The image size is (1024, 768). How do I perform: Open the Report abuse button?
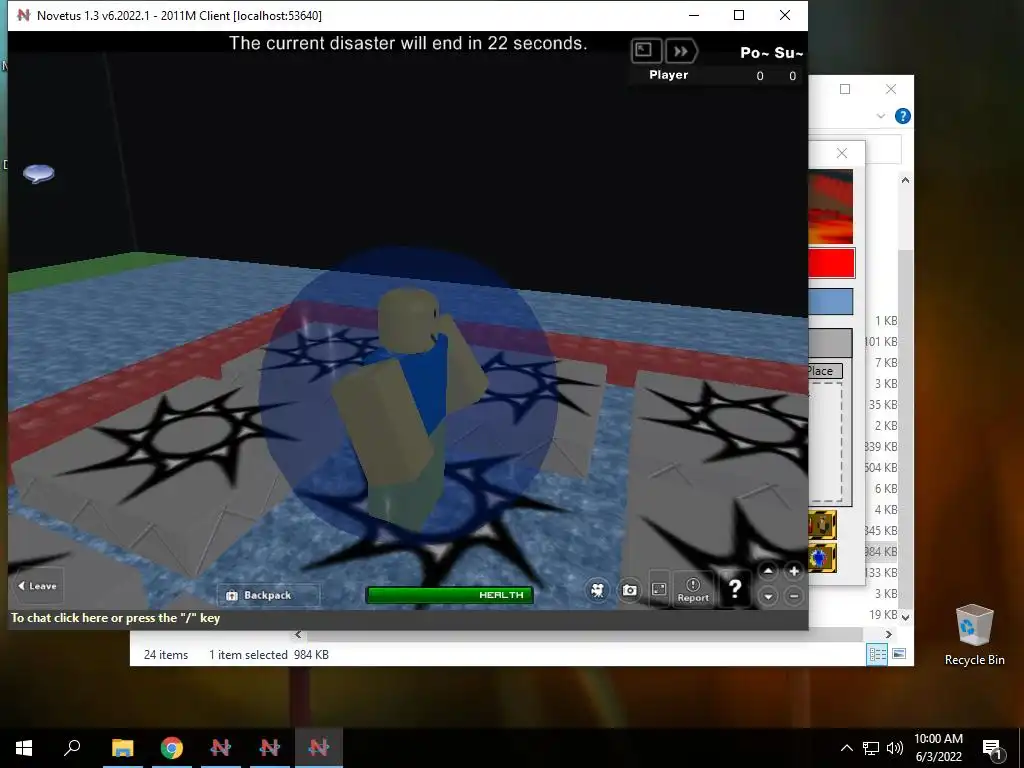click(693, 590)
